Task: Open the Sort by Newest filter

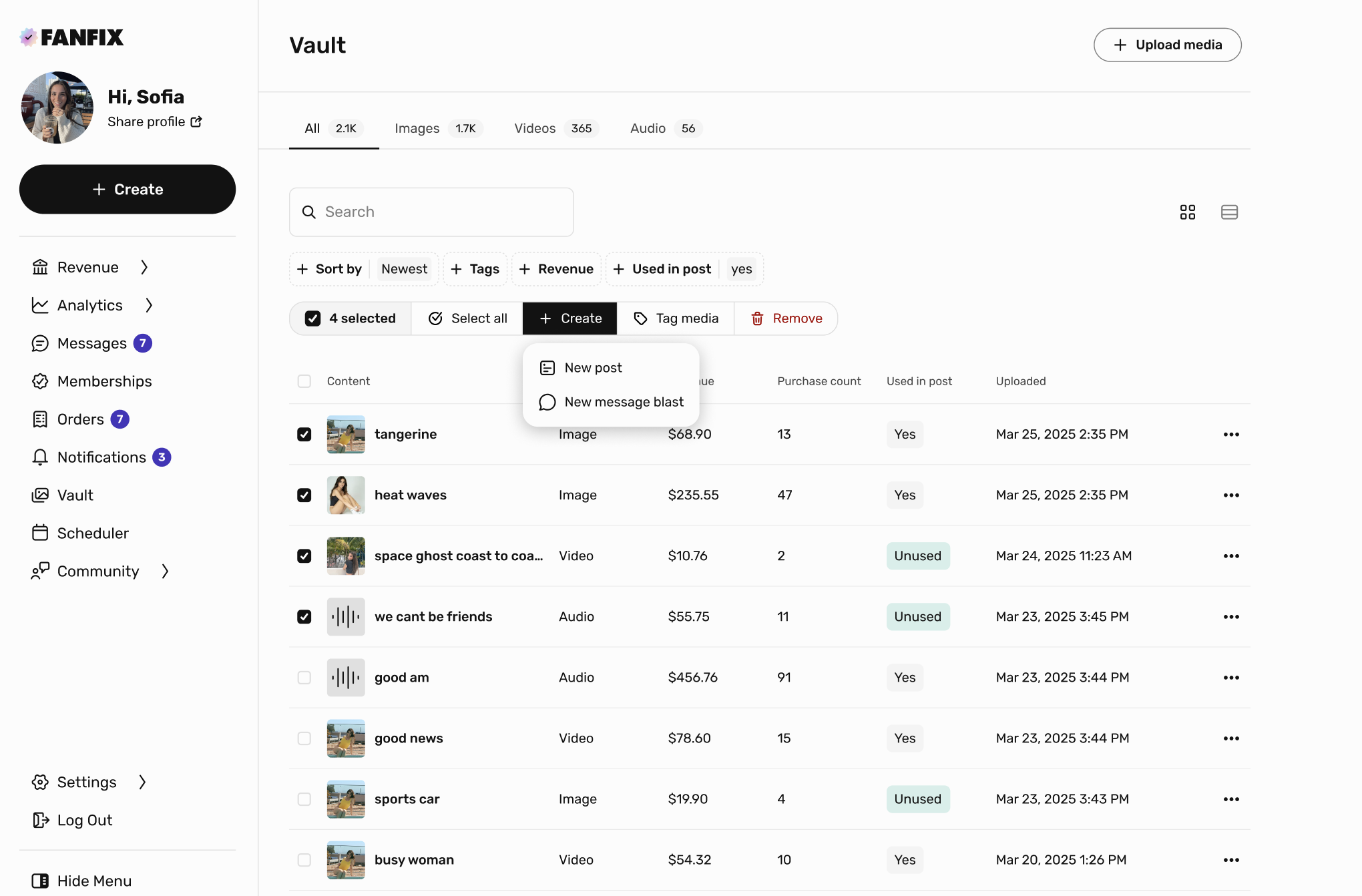Action: pyautogui.click(x=364, y=269)
